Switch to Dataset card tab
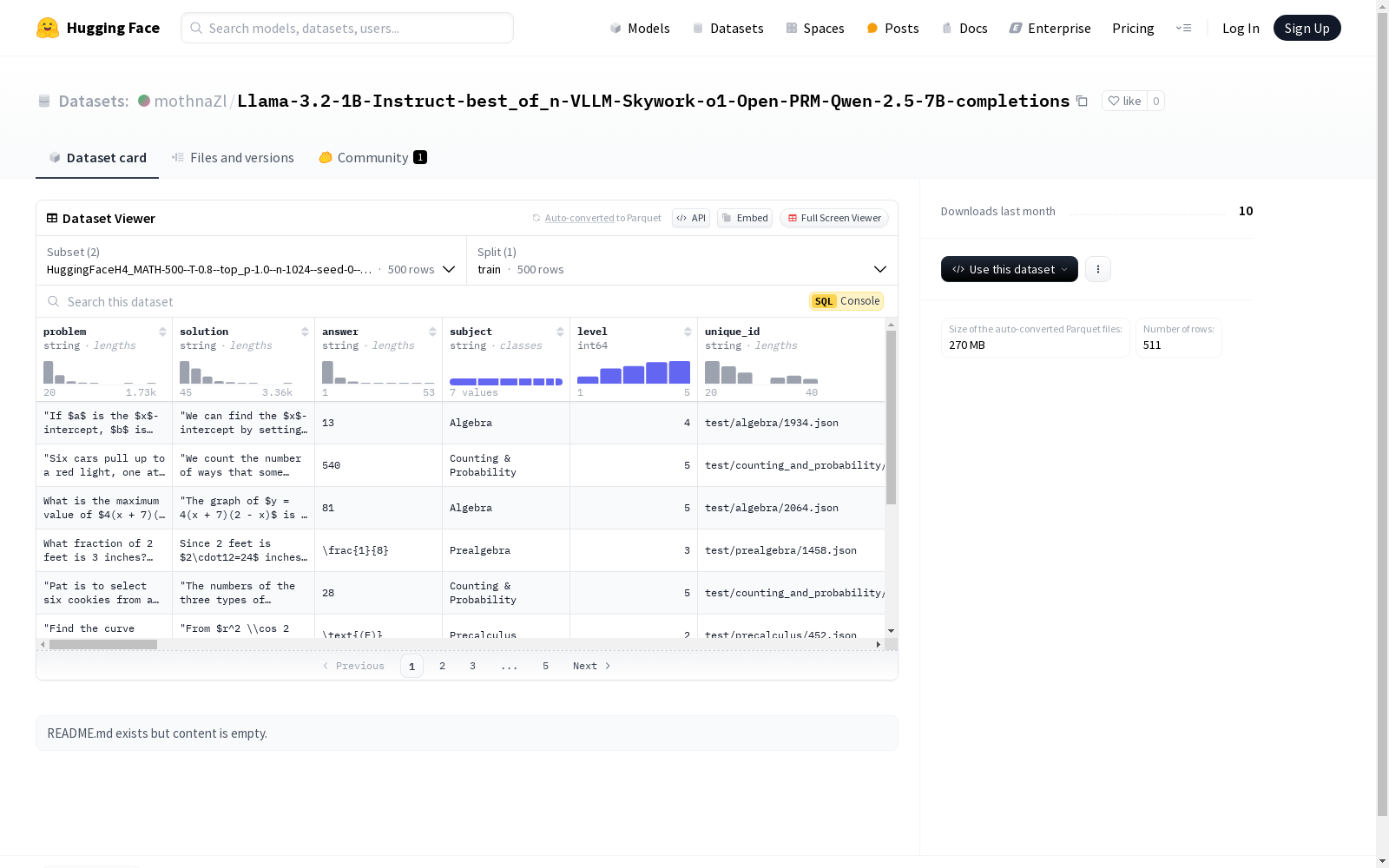Viewport: 1389px width, 868px height. point(97,157)
